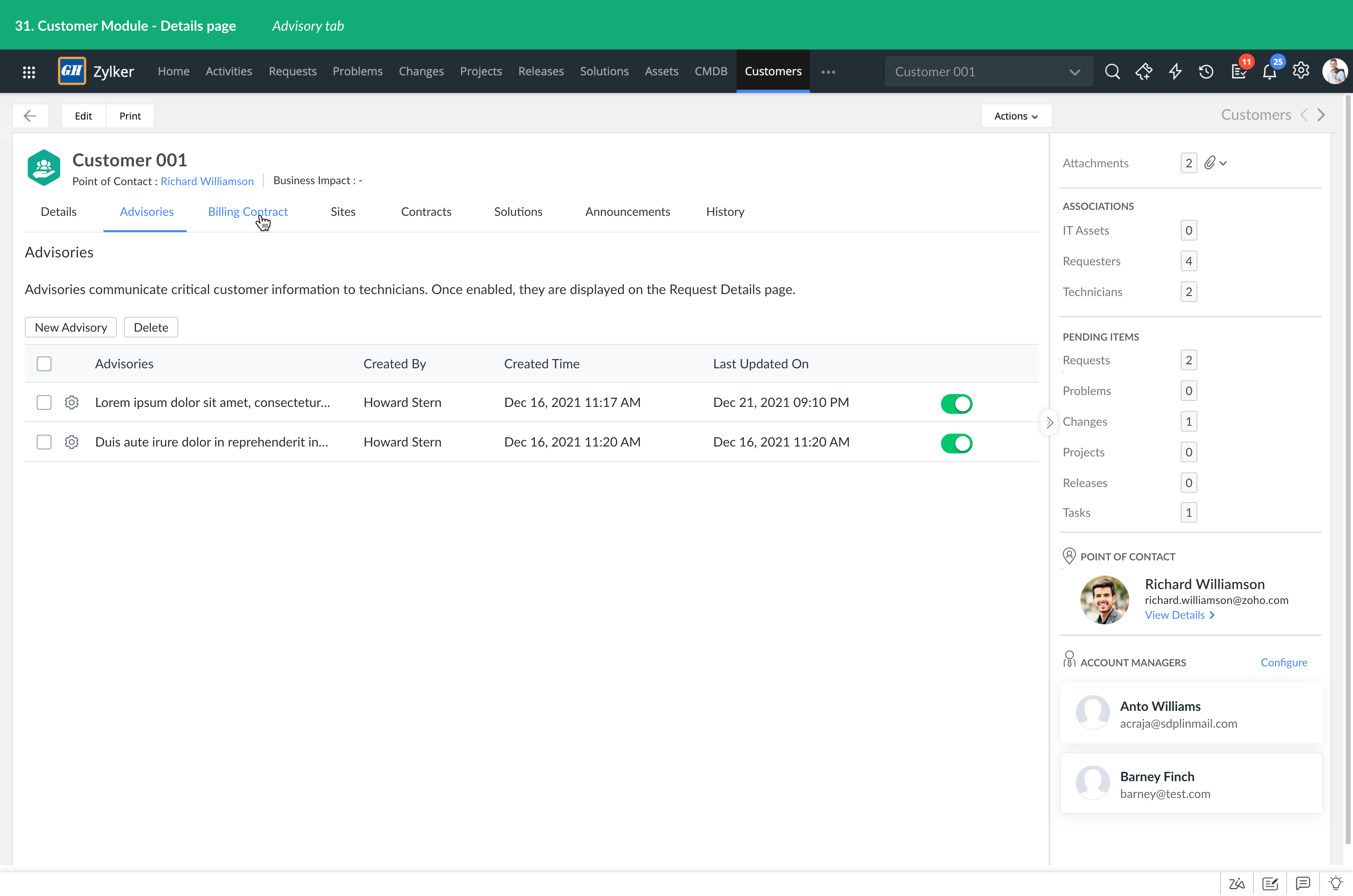Image resolution: width=1353 pixels, height=896 pixels.
Task: Go to next customer arrow
Action: tap(1321, 115)
